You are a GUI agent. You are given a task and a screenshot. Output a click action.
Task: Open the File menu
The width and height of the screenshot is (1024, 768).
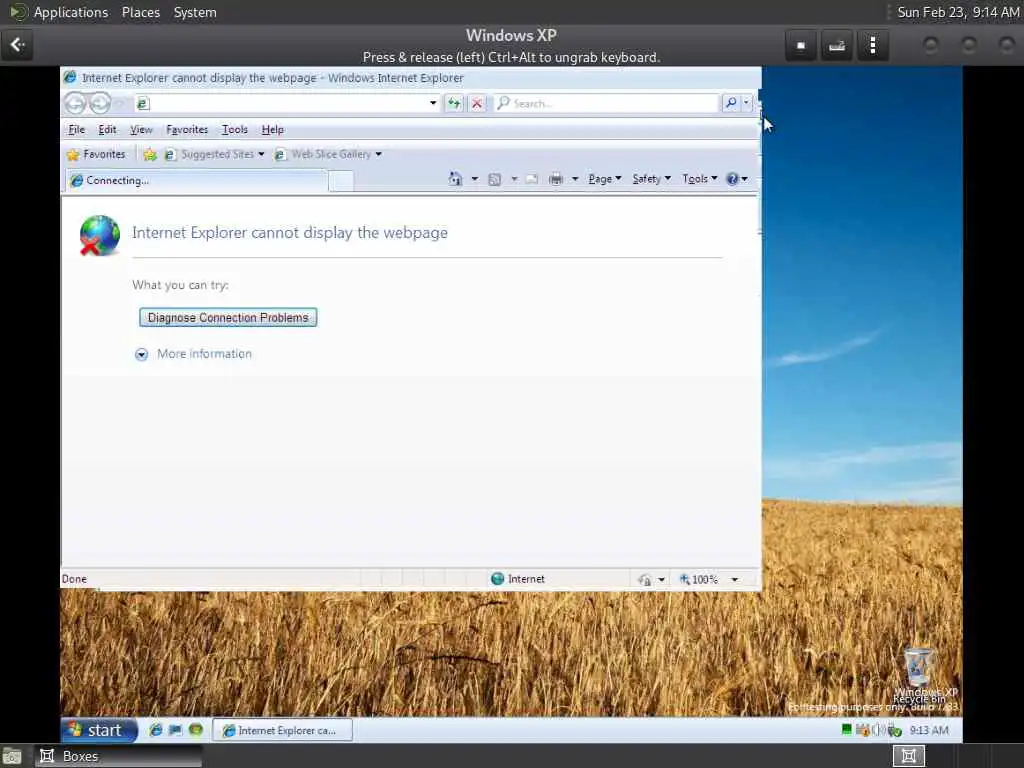click(76, 130)
